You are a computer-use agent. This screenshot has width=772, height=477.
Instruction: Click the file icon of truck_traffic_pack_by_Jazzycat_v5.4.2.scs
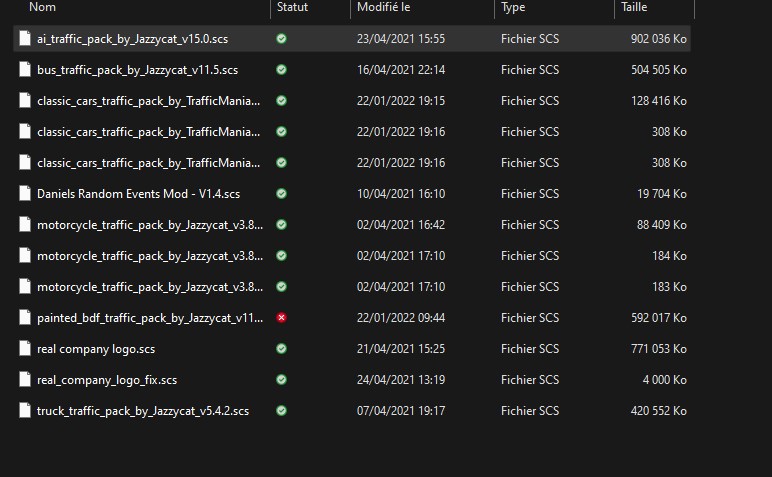pyautogui.click(x=25, y=411)
